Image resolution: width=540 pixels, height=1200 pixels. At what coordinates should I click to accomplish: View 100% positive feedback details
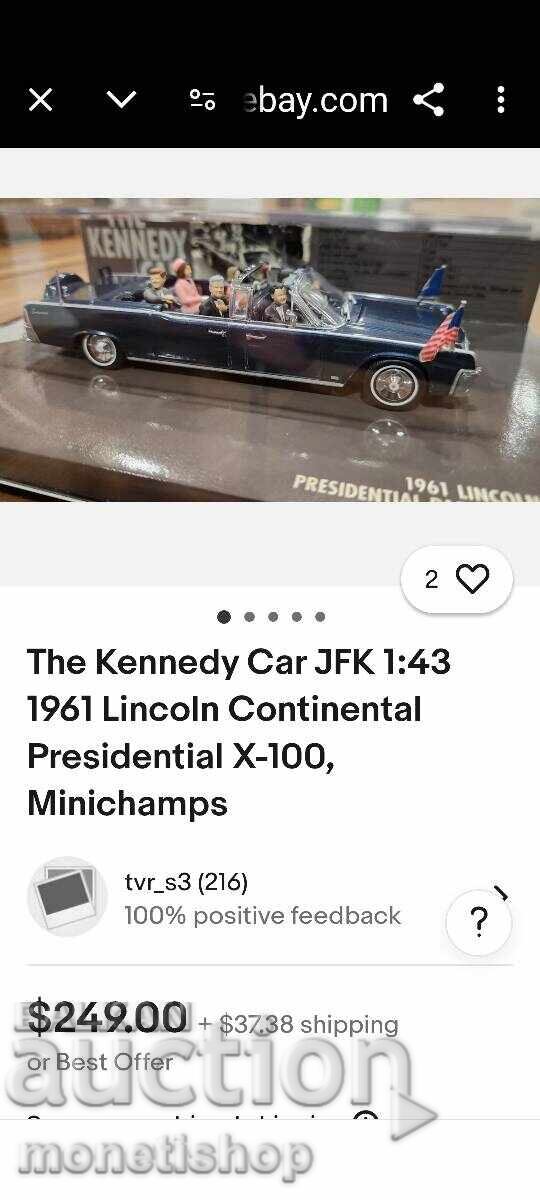262,915
